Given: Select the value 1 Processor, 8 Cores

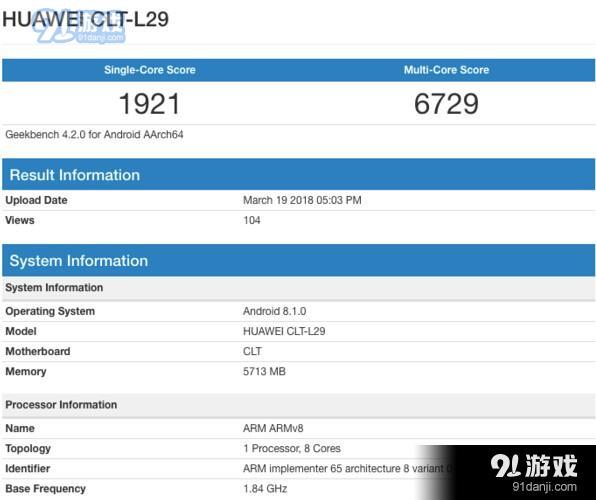Looking at the screenshot, I should pos(292,449).
